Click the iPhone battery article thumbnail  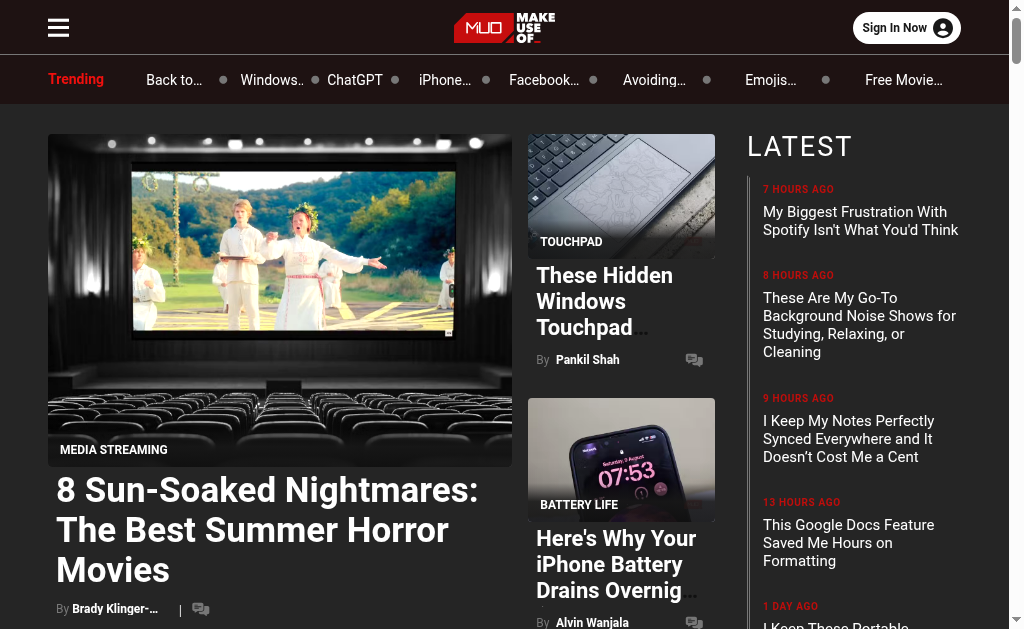[621, 460]
